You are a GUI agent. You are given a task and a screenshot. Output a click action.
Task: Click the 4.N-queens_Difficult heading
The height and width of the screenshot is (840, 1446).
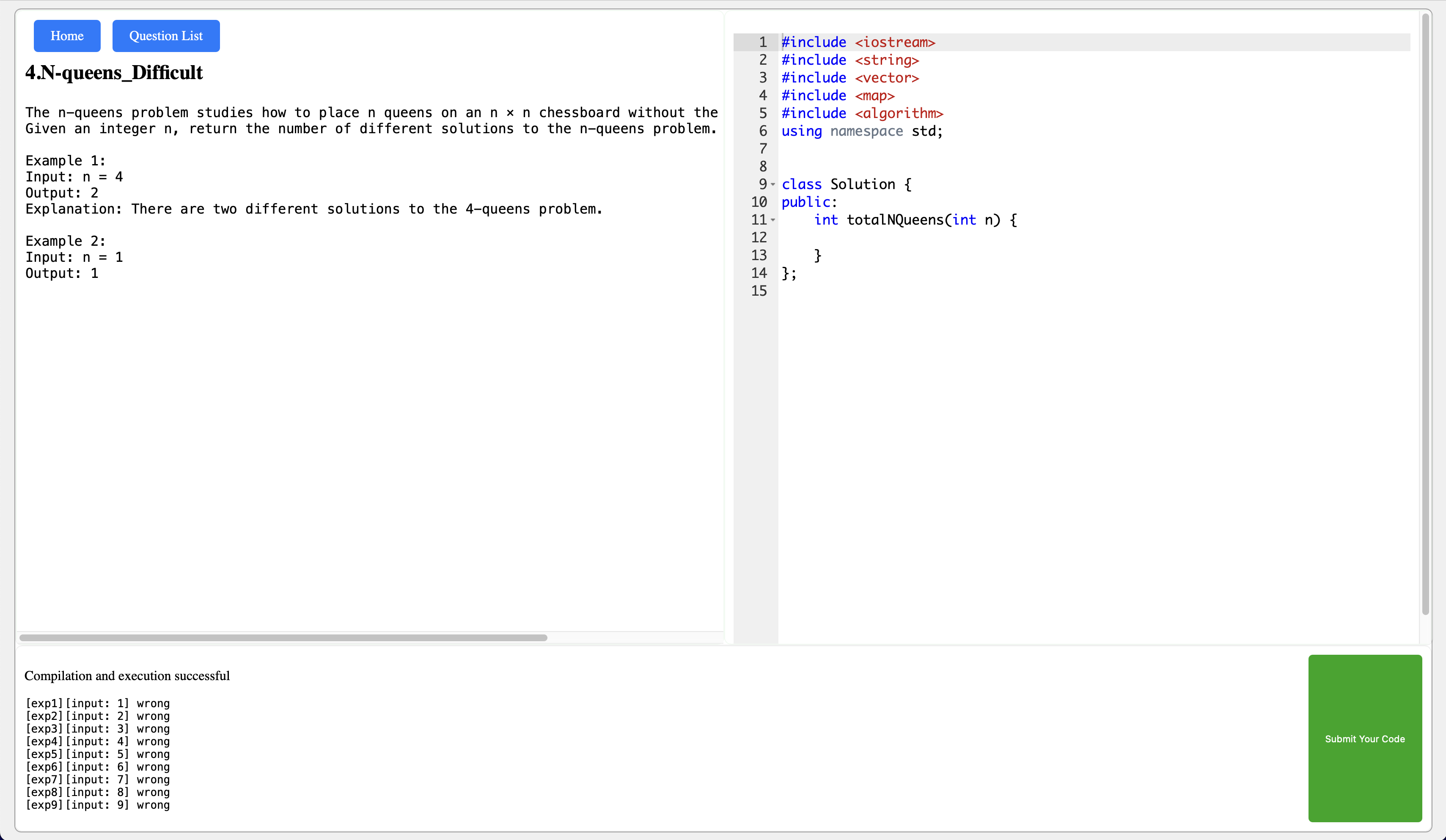click(114, 73)
